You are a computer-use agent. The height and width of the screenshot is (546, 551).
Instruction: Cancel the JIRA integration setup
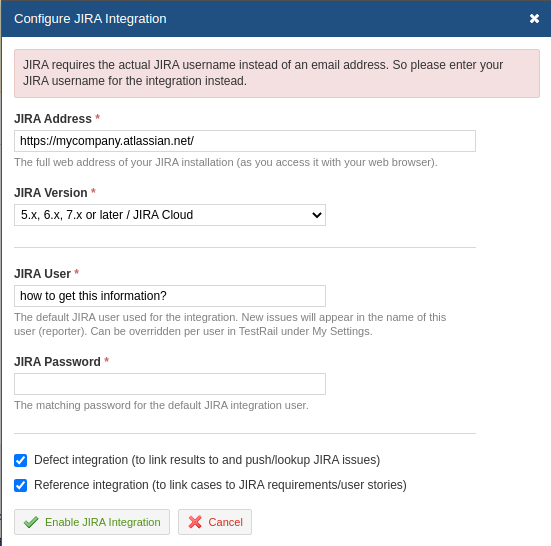215,522
